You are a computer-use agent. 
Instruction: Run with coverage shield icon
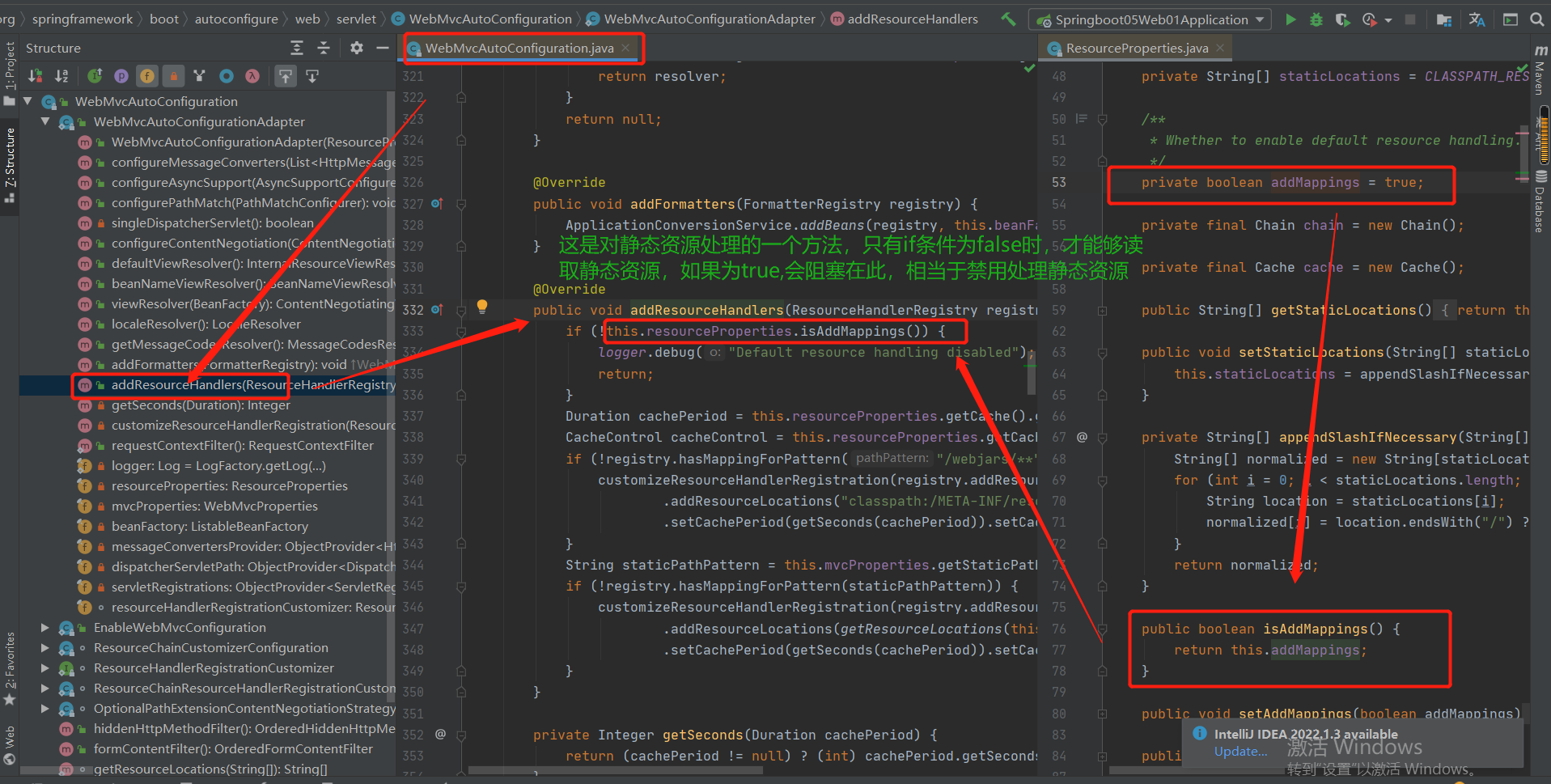(1342, 19)
